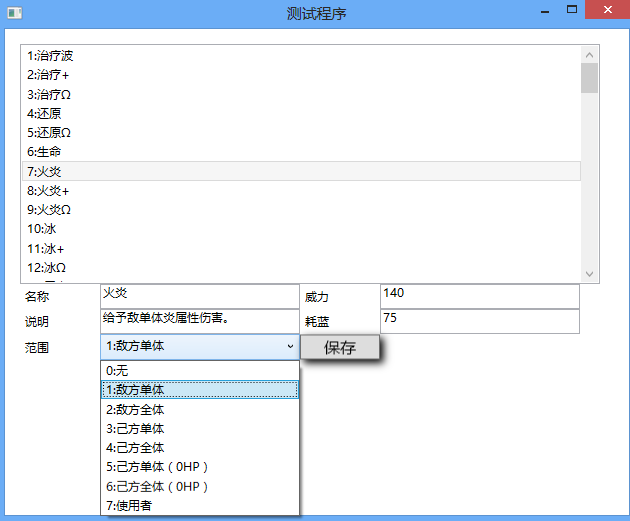Choose option 0:无

click(x=200, y=370)
